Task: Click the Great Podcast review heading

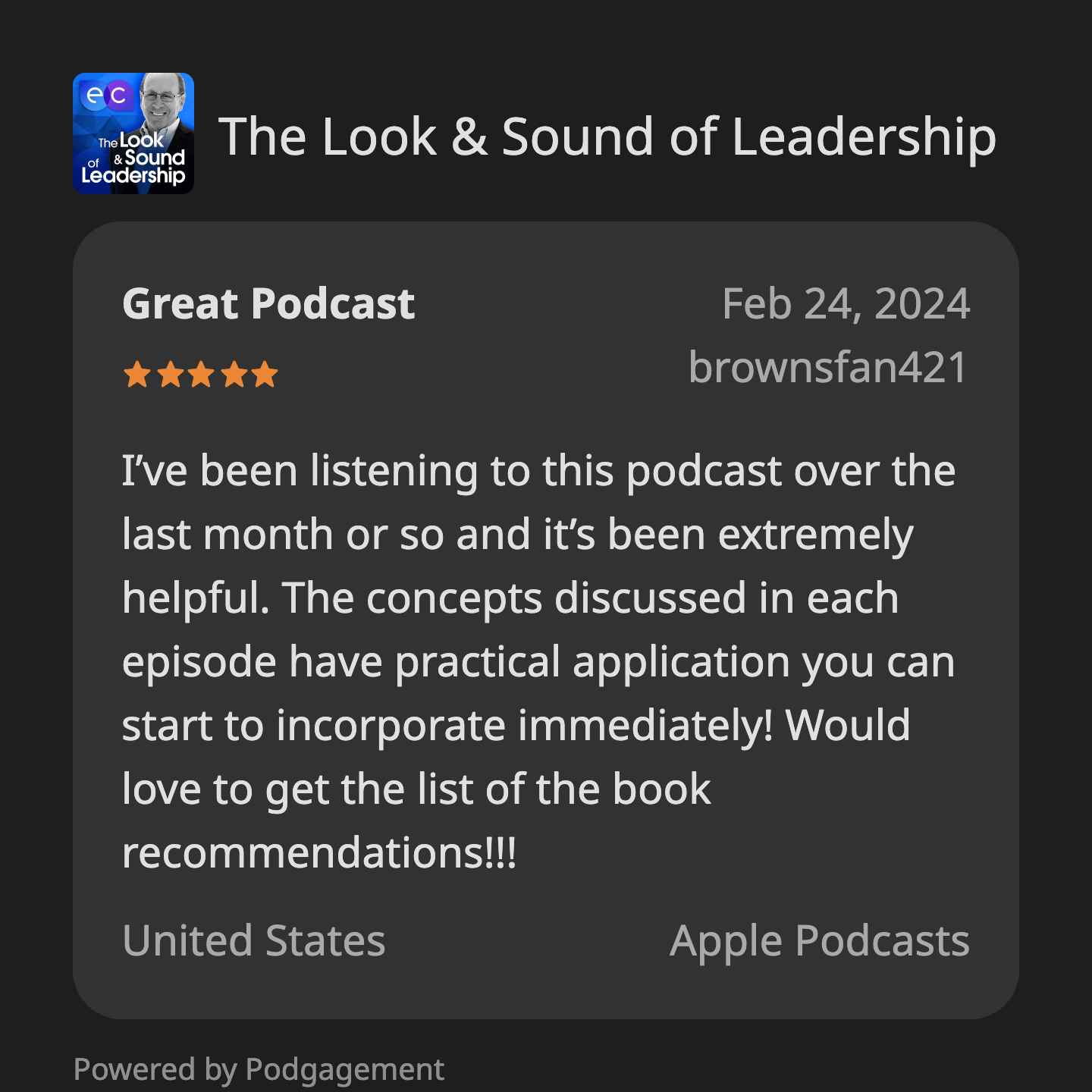Action: coord(268,304)
